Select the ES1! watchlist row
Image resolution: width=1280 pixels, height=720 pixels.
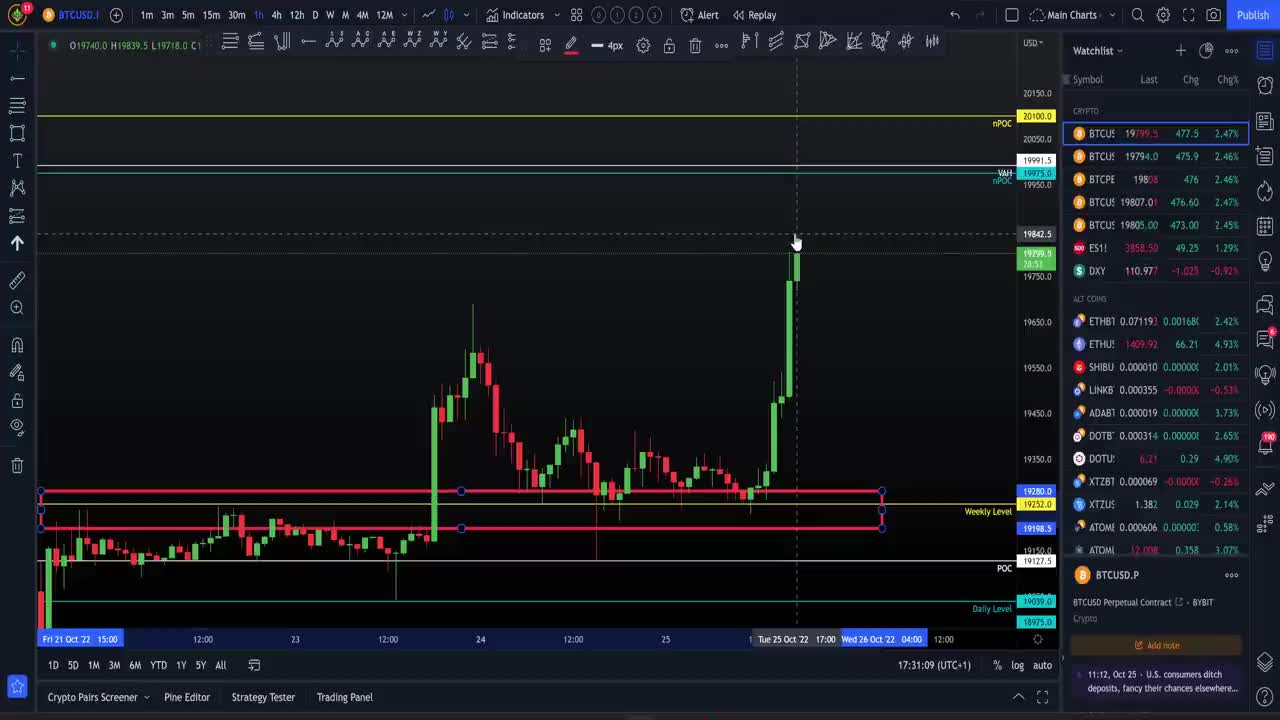pyautogui.click(x=1155, y=248)
